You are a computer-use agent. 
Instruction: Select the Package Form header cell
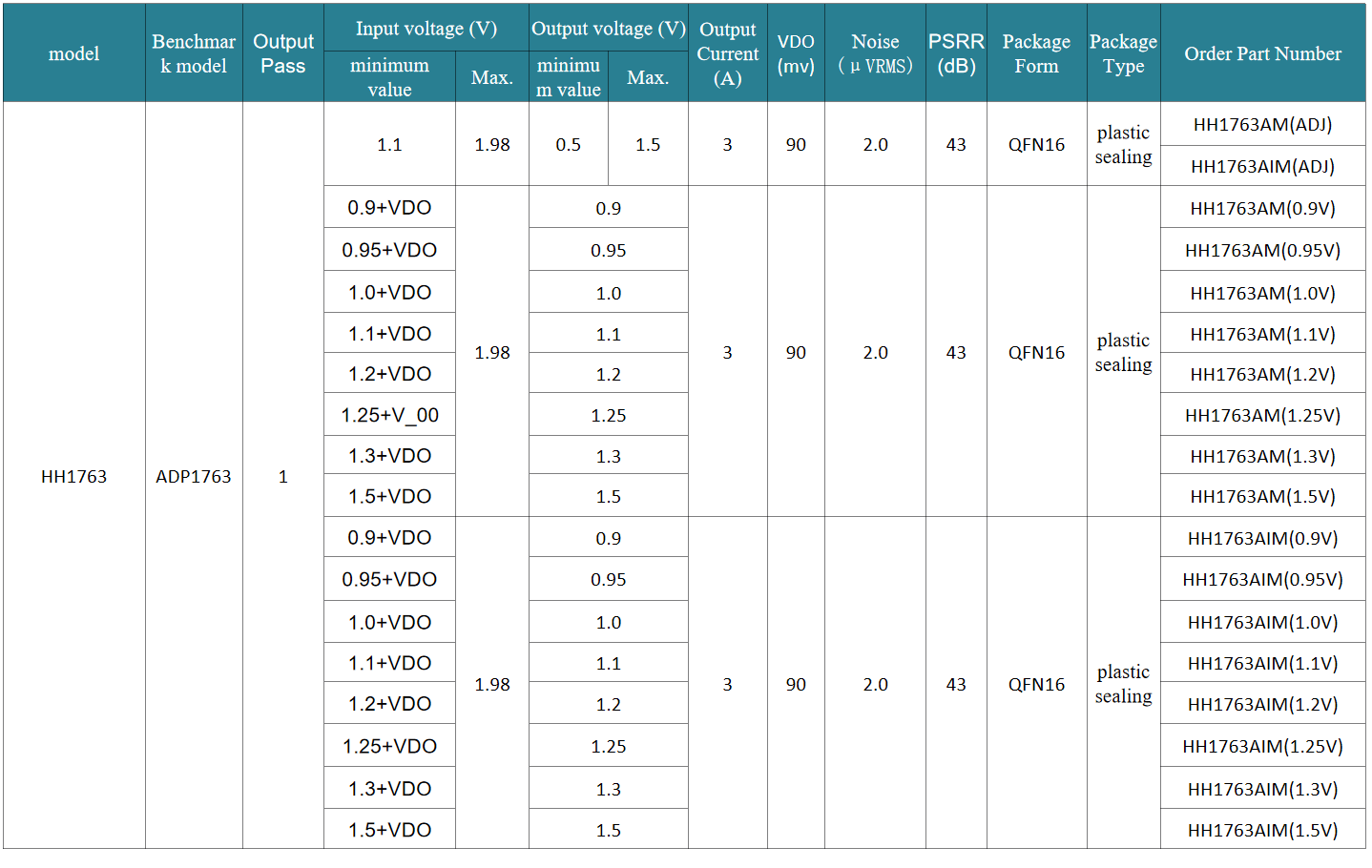click(x=1036, y=53)
